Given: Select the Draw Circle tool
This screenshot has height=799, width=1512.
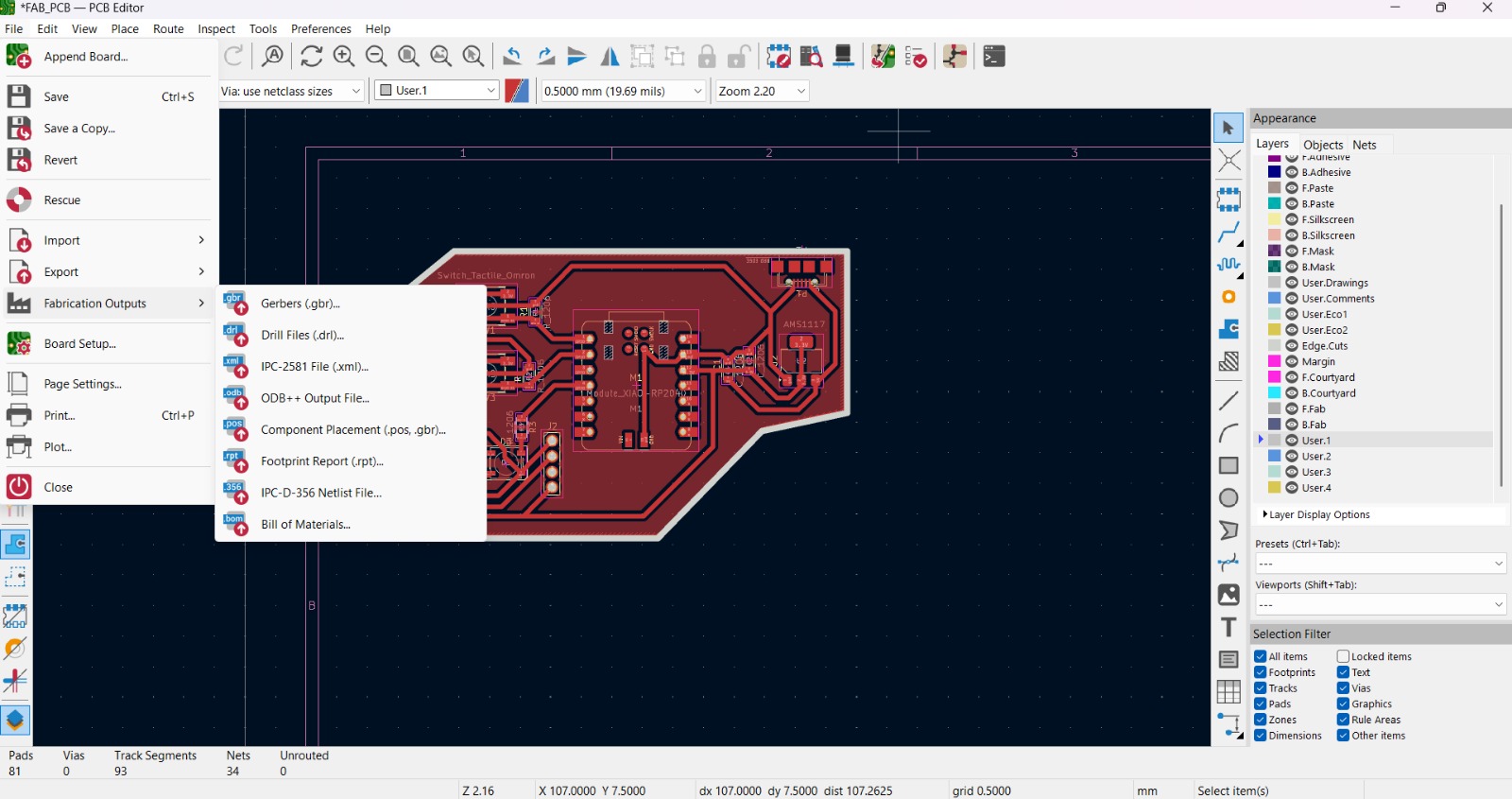Looking at the screenshot, I should pos(1228,498).
